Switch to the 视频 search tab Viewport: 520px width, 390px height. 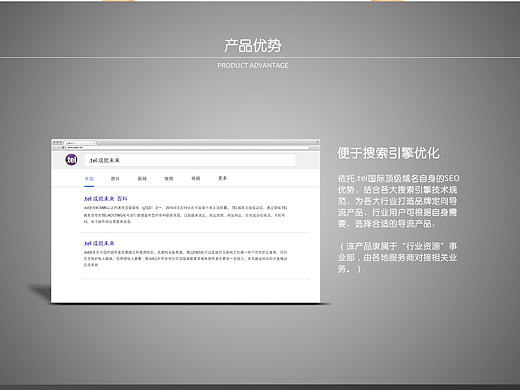[x=196, y=178]
